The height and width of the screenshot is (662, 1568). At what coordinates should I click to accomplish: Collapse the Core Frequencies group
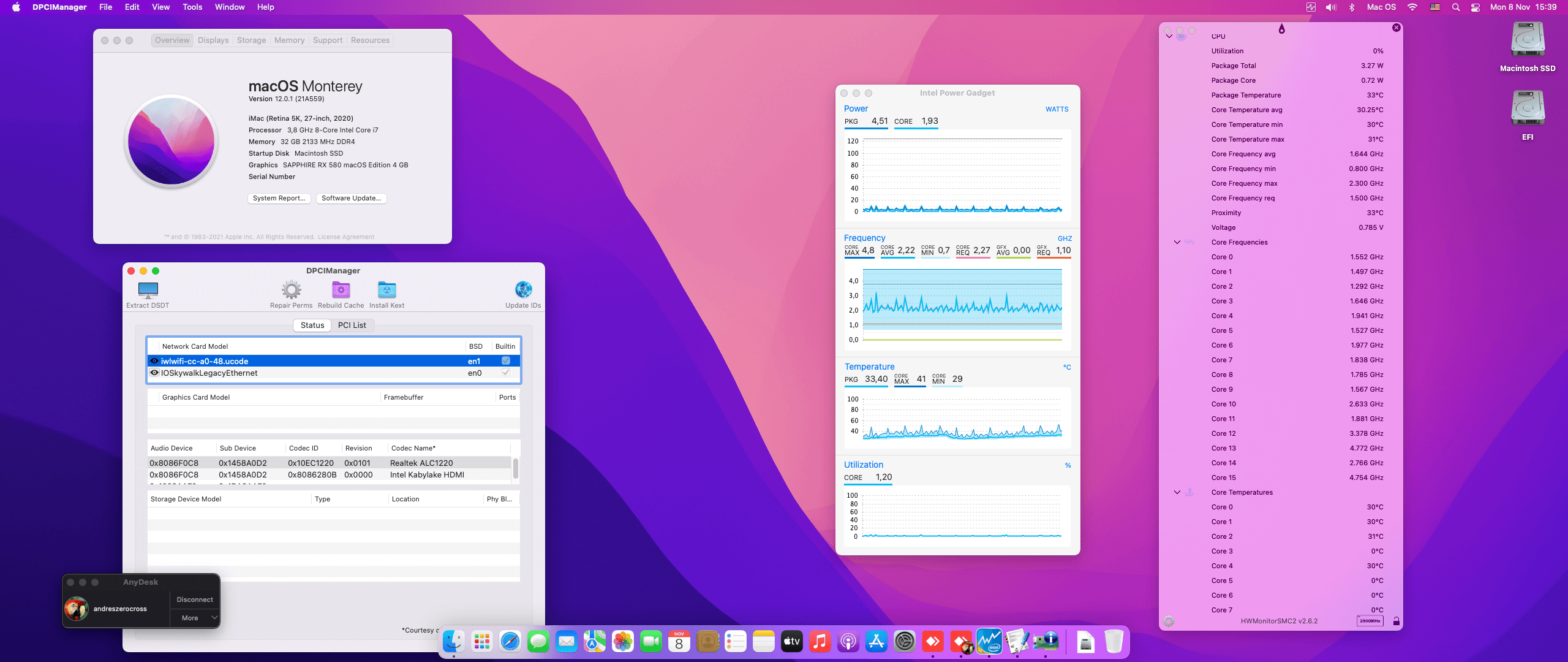(x=1177, y=242)
